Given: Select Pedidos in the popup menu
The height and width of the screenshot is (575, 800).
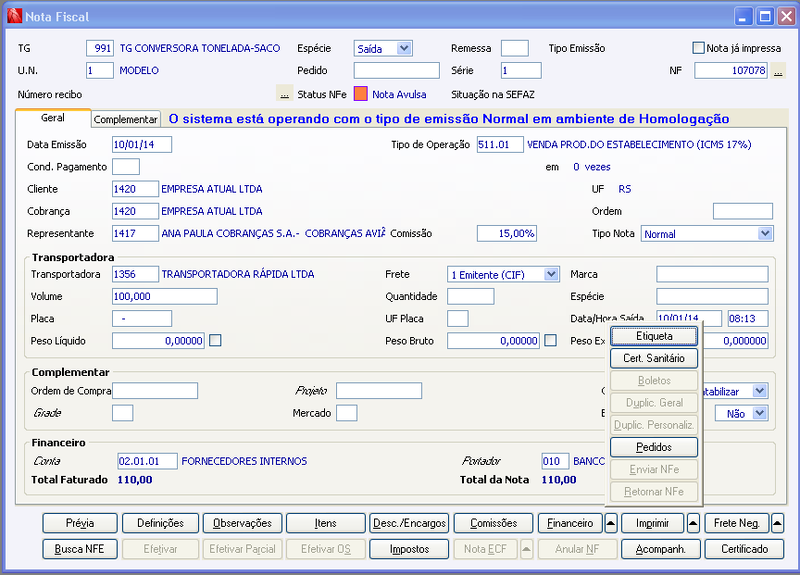Looking at the screenshot, I should 654,447.
